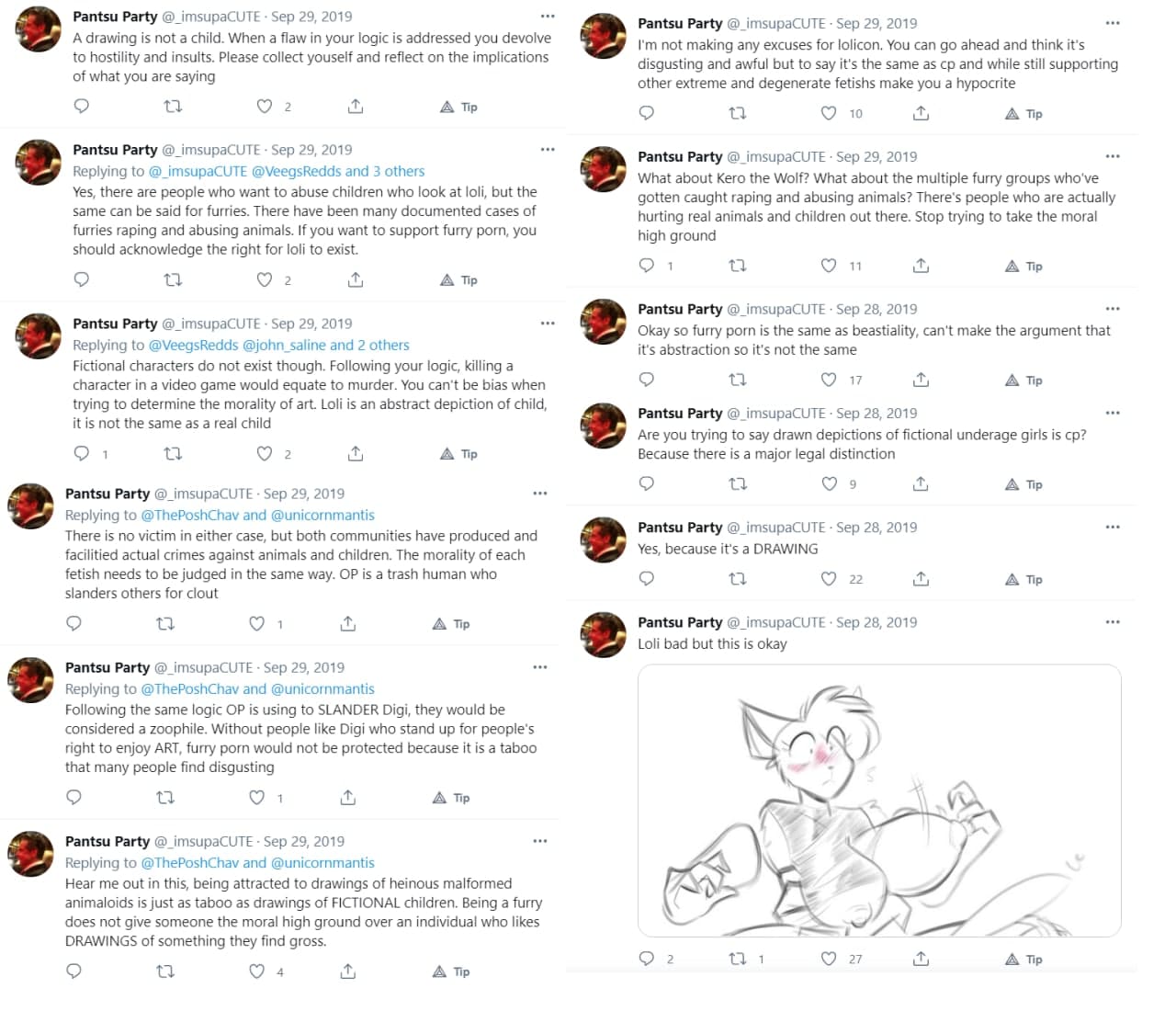1176x1011 pixels.
Task: Open three-dot menu on 'Fictional characters do not exist' tweet
Action: coord(548,324)
